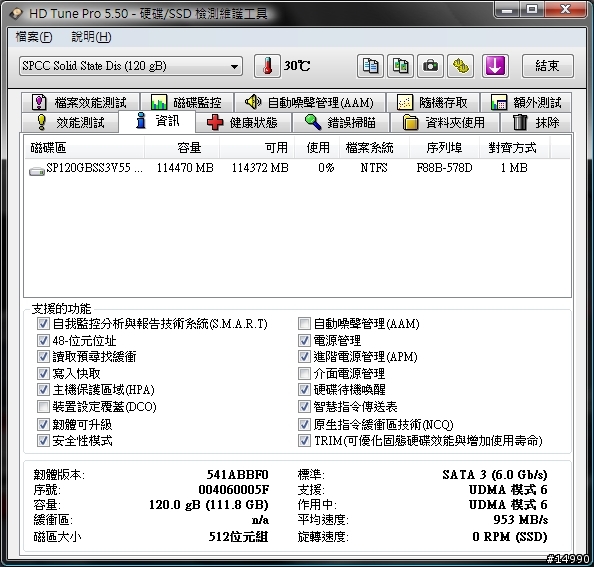Toggle the 寫入快取 checkbox
This screenshot has height=567, width=594.
point(43,373)
